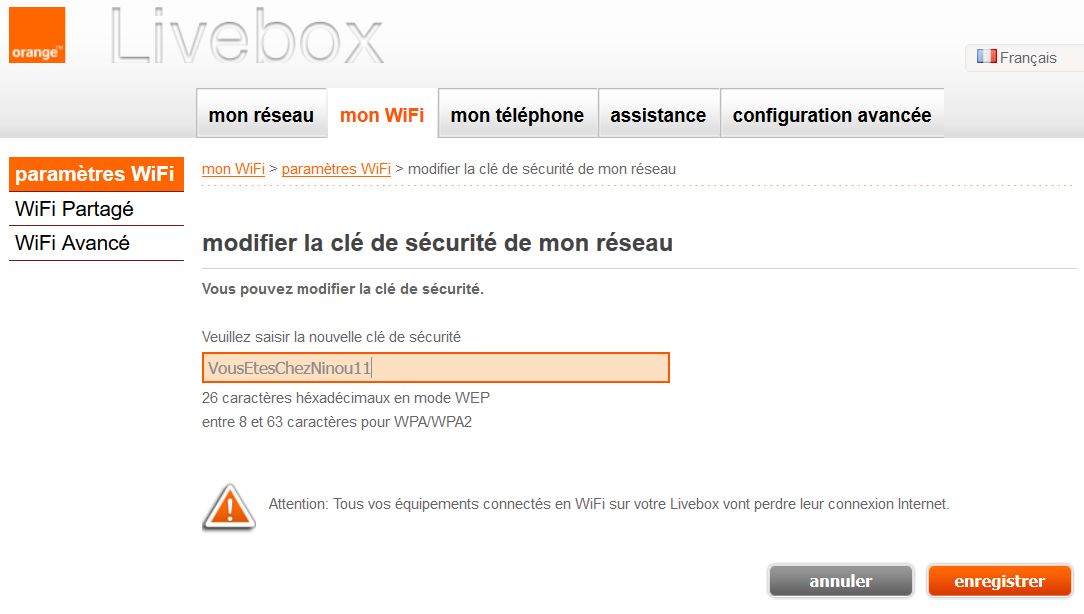The width and height of the screenshot is (1084, 614).
Task: Select the mon WiFi tab
Action: pyautogui.click(x=382, y=116)
